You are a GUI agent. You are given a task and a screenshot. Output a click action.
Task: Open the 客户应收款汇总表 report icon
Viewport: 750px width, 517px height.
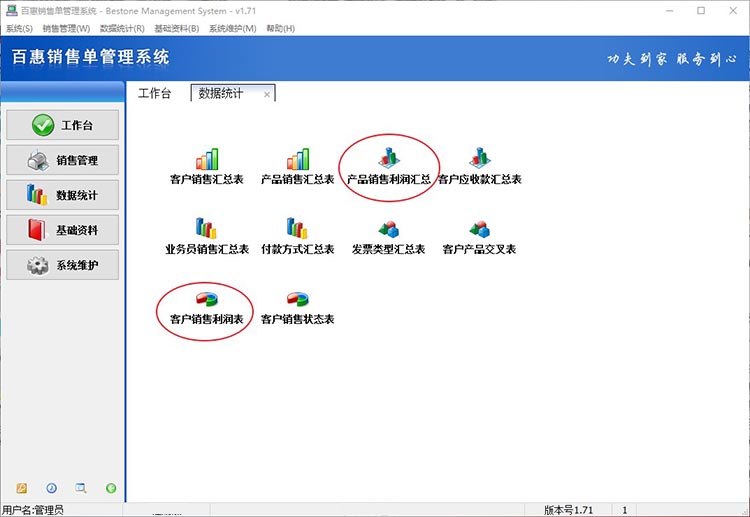[x=479, y=158]
